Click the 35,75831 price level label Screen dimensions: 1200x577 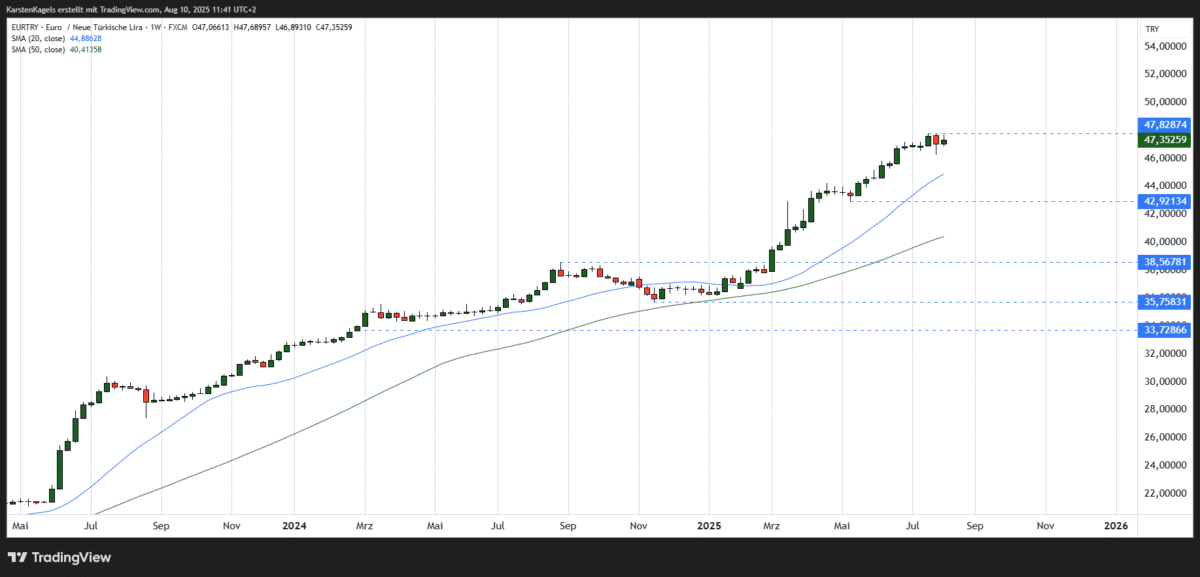click(1165, 301)
